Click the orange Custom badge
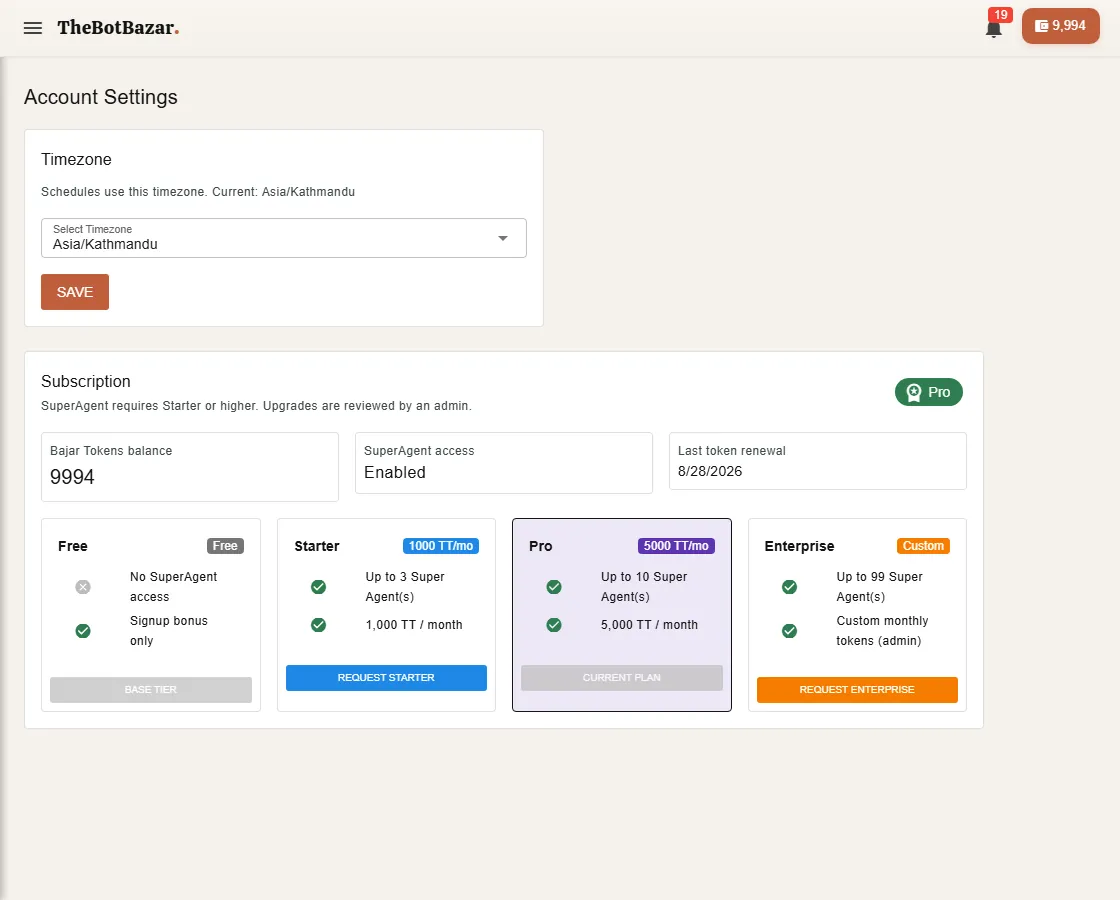 pos(923,546)
